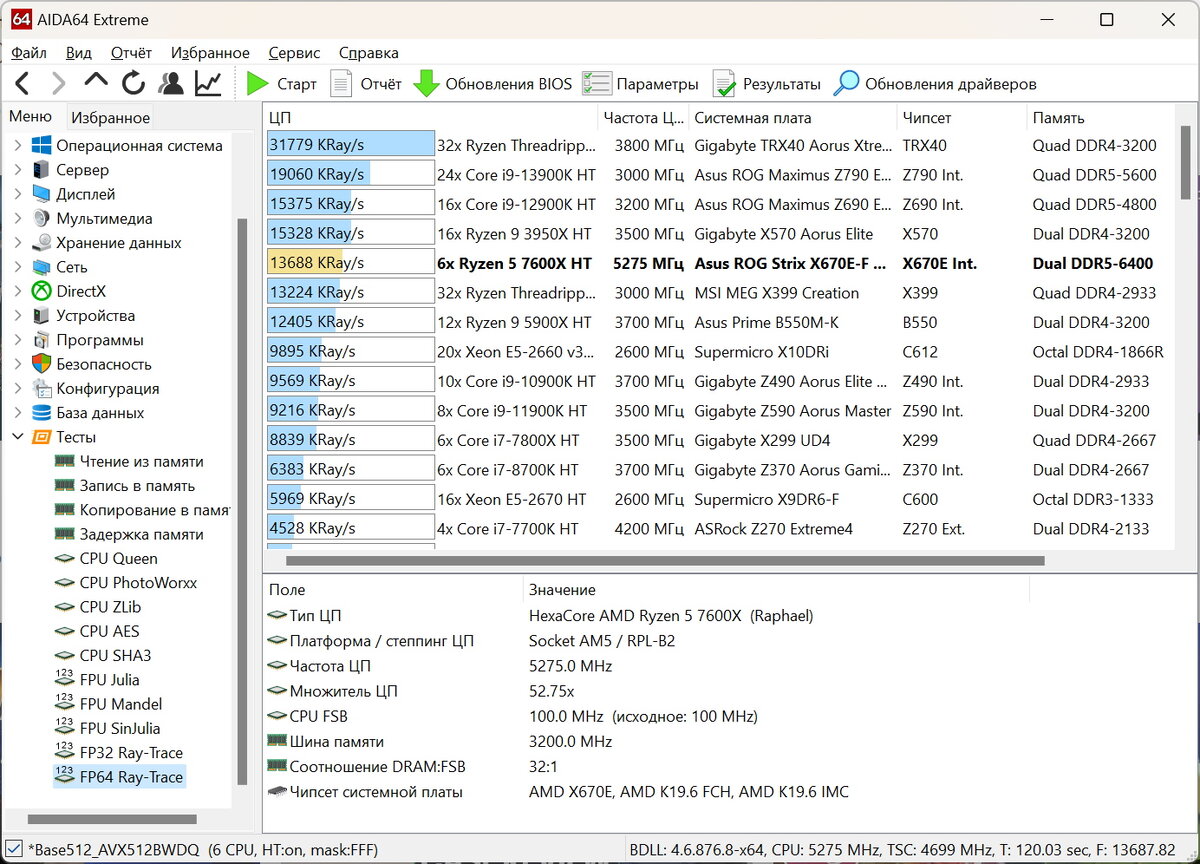Open the Избранное menu in menu bar
Viewport: 1200px width, 864px height.
point(210,53)
